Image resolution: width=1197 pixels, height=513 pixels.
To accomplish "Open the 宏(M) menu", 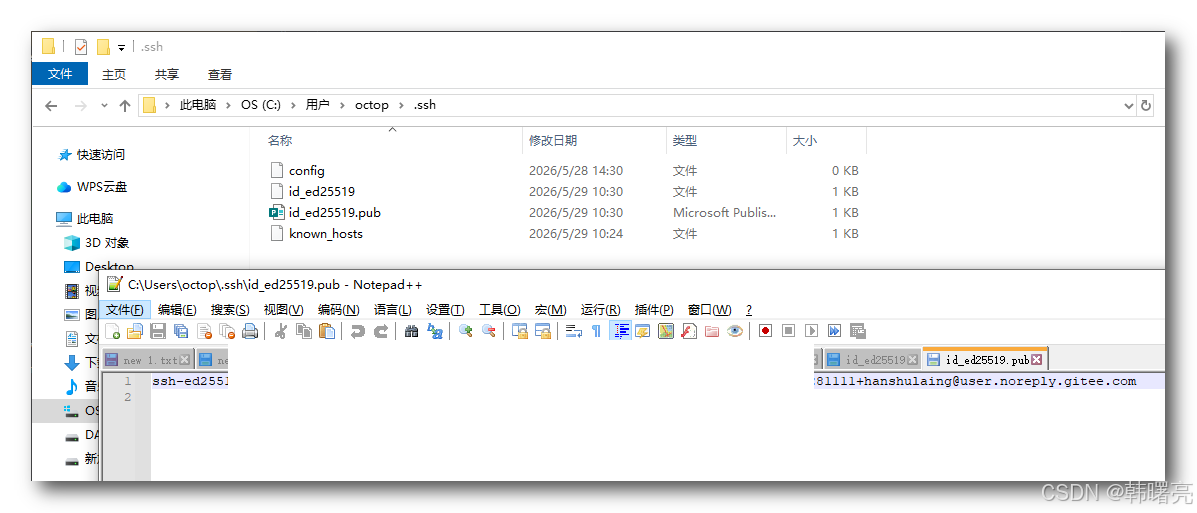I will point(550,310).
